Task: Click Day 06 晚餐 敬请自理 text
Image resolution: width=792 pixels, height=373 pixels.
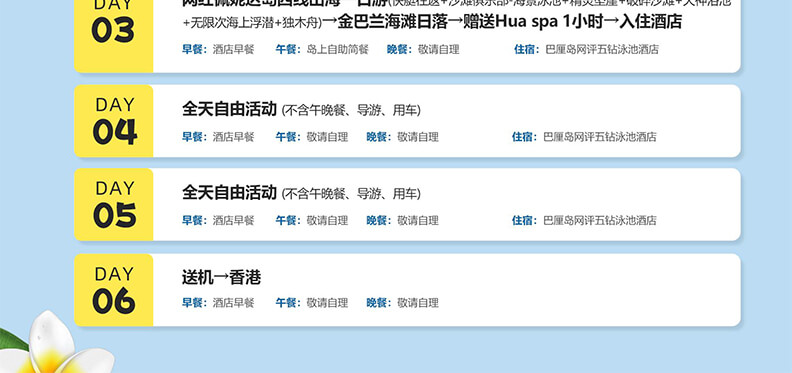Action: 403,303
